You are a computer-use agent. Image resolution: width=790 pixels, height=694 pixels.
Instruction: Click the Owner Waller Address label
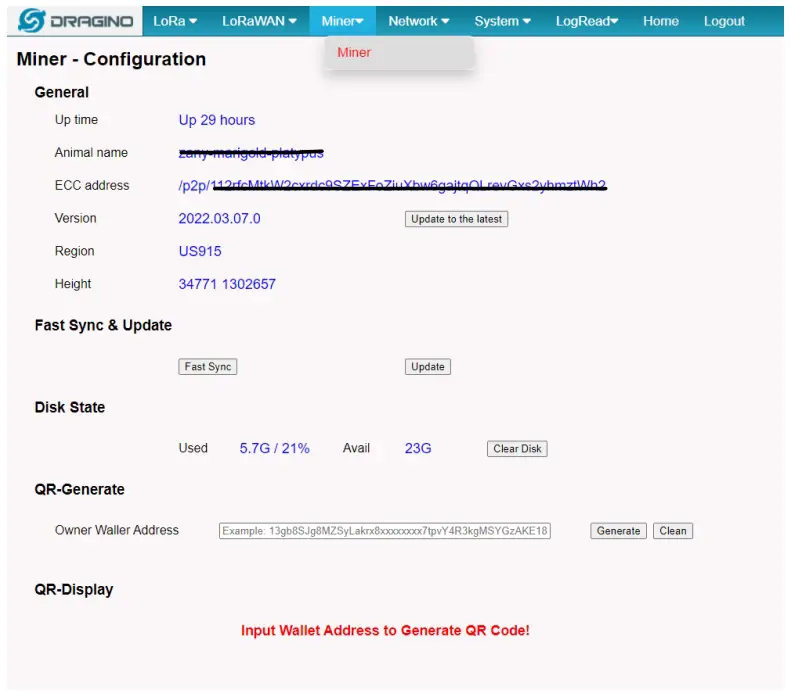pos(117,530)
